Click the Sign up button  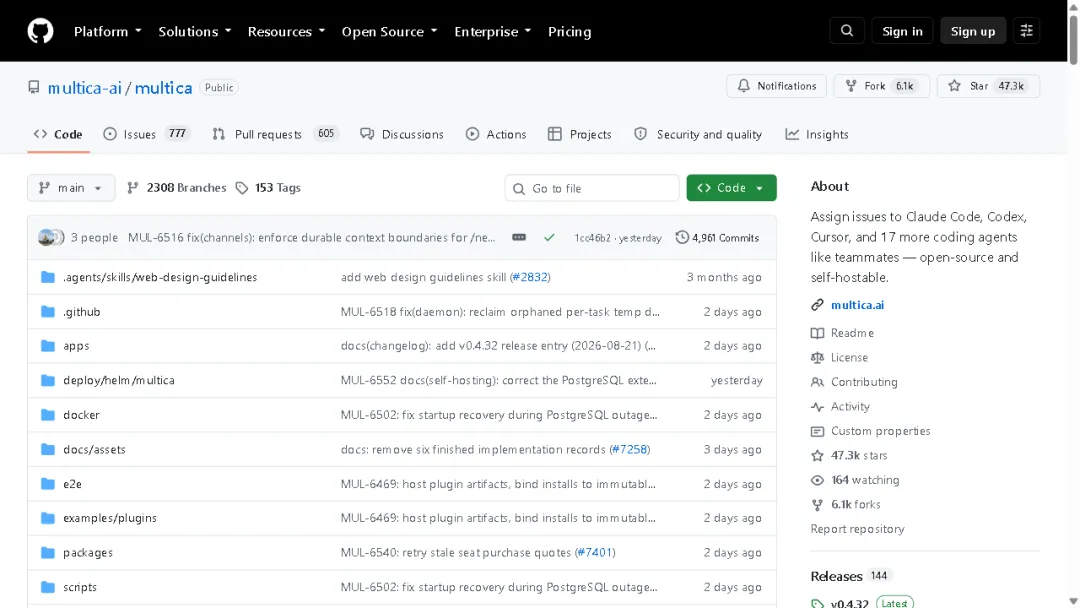(973, 31)
